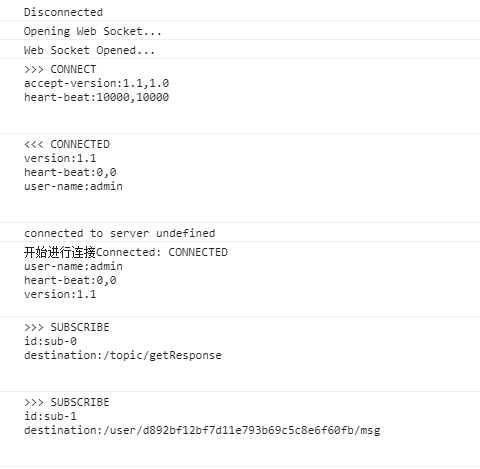Select the last version:1.1 line
The image size is (480, 469).
60,294
